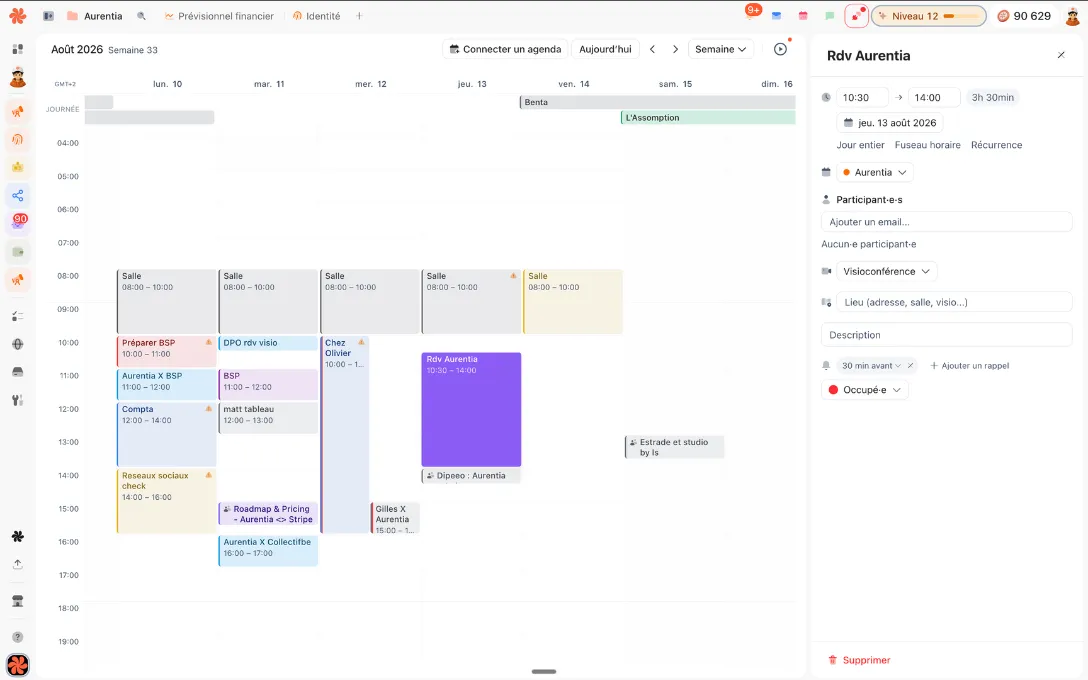Click the search magnifier icon in top bar
The image size is (1088, 680).
pos(142,16)
